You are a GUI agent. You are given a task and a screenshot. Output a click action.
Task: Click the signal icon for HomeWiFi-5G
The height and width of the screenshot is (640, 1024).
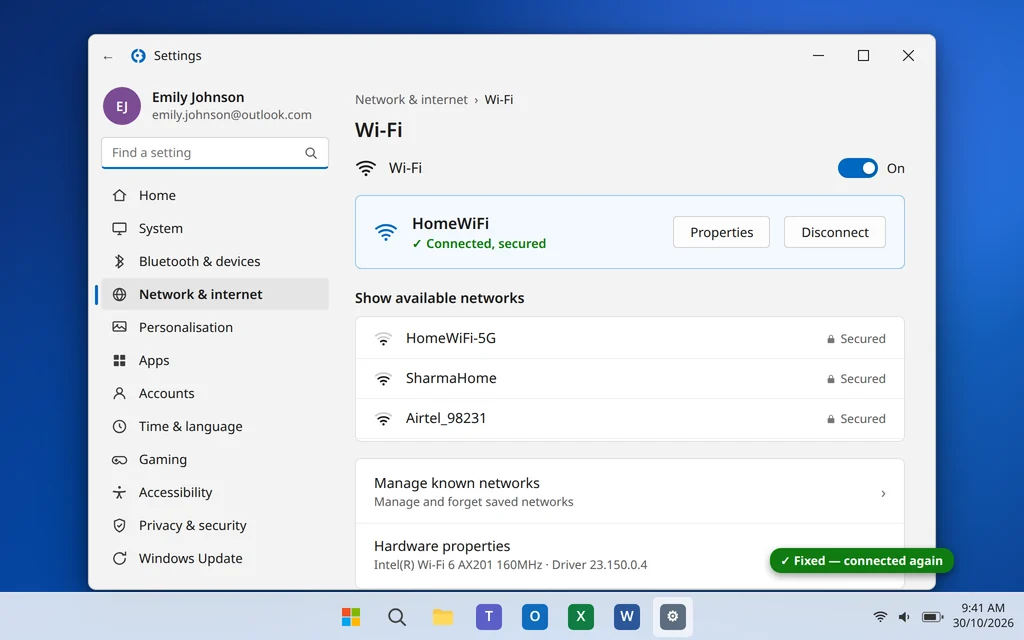(x=383, y=339)
